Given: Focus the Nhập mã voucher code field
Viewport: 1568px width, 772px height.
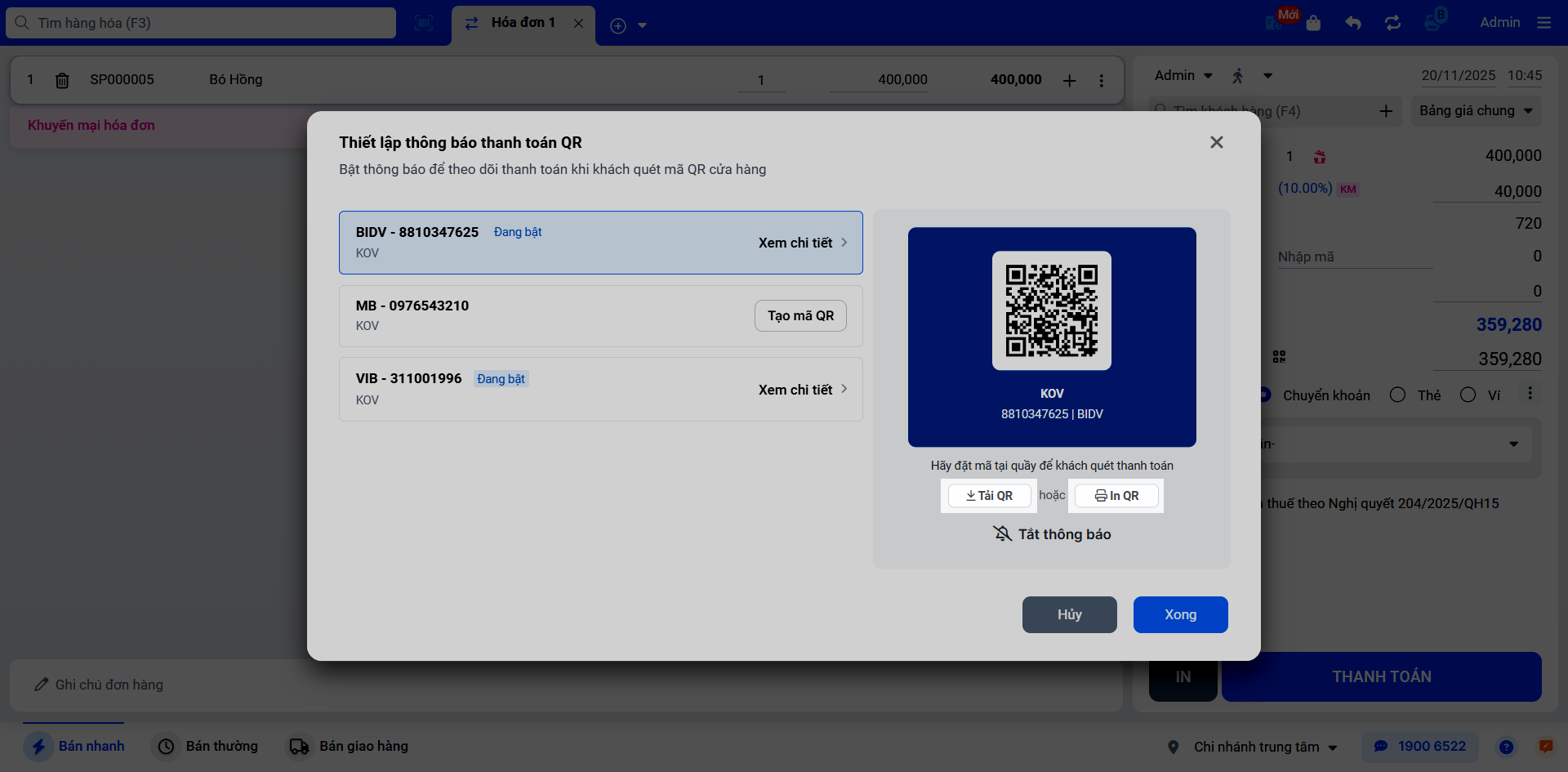Looking at the screenshot, I should pos(1355,257).
